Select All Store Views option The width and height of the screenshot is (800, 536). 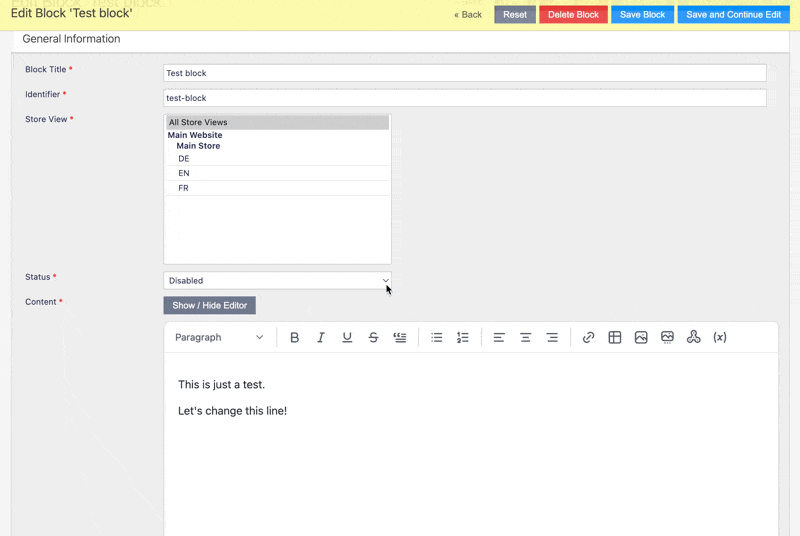pos(278,122)
